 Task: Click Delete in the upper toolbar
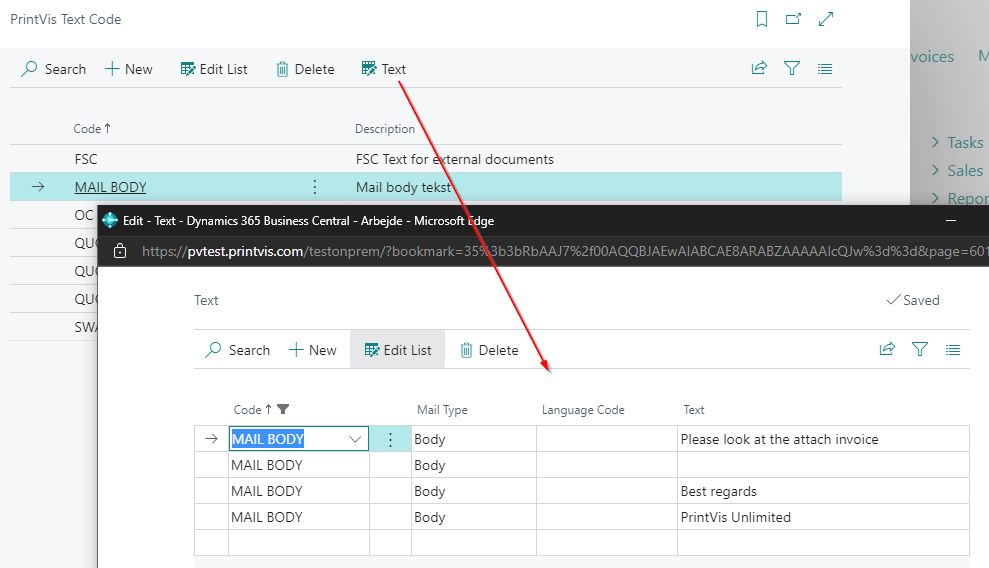click(305, 69)
